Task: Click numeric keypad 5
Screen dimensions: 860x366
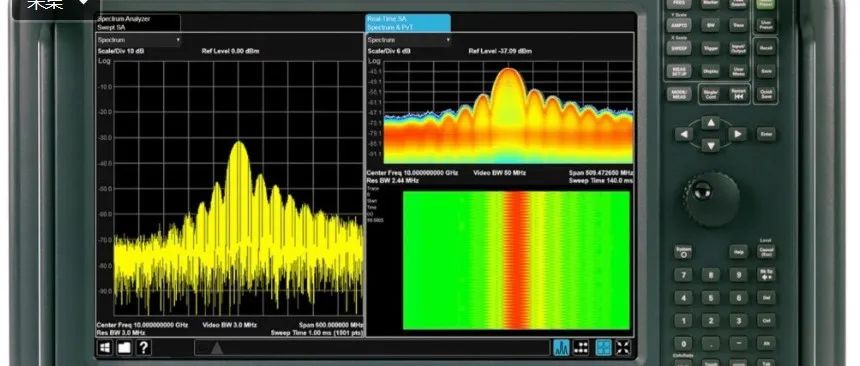Action: pos(711,298)
